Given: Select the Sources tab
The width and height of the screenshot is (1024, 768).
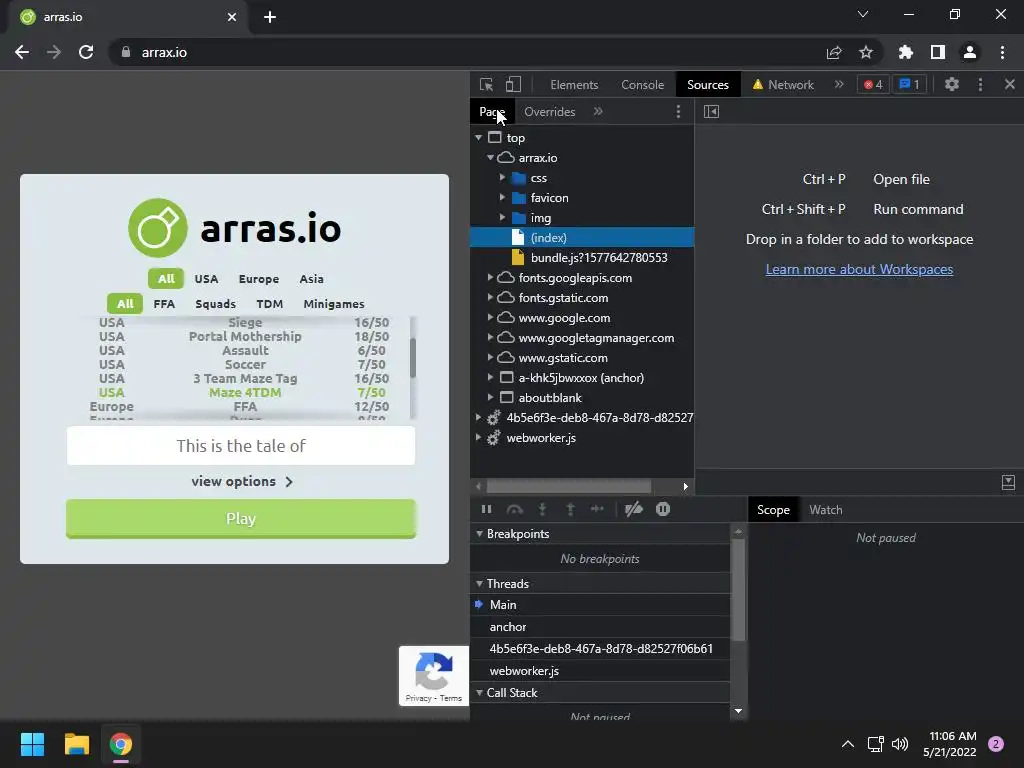Looking at the screenshot, I should 708,85.
